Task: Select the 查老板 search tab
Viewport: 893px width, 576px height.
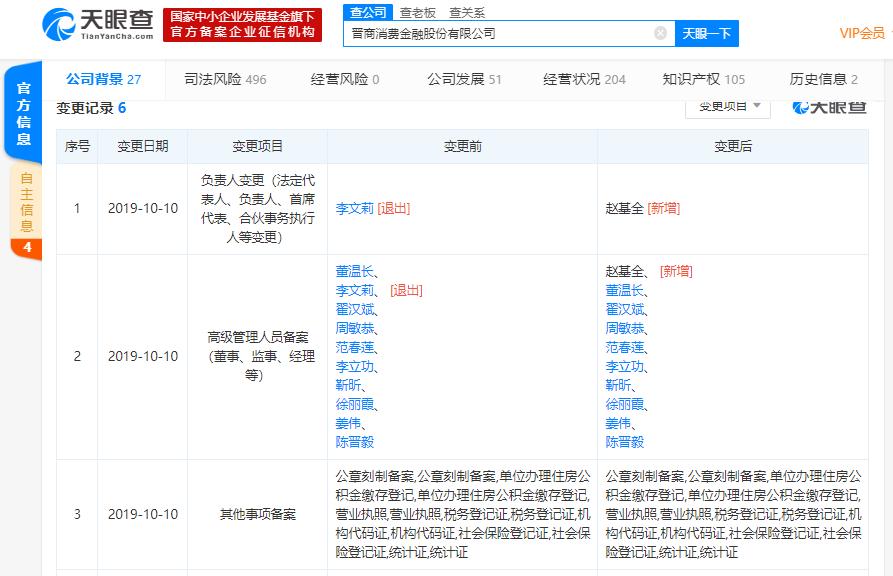Action: point(418,12)
